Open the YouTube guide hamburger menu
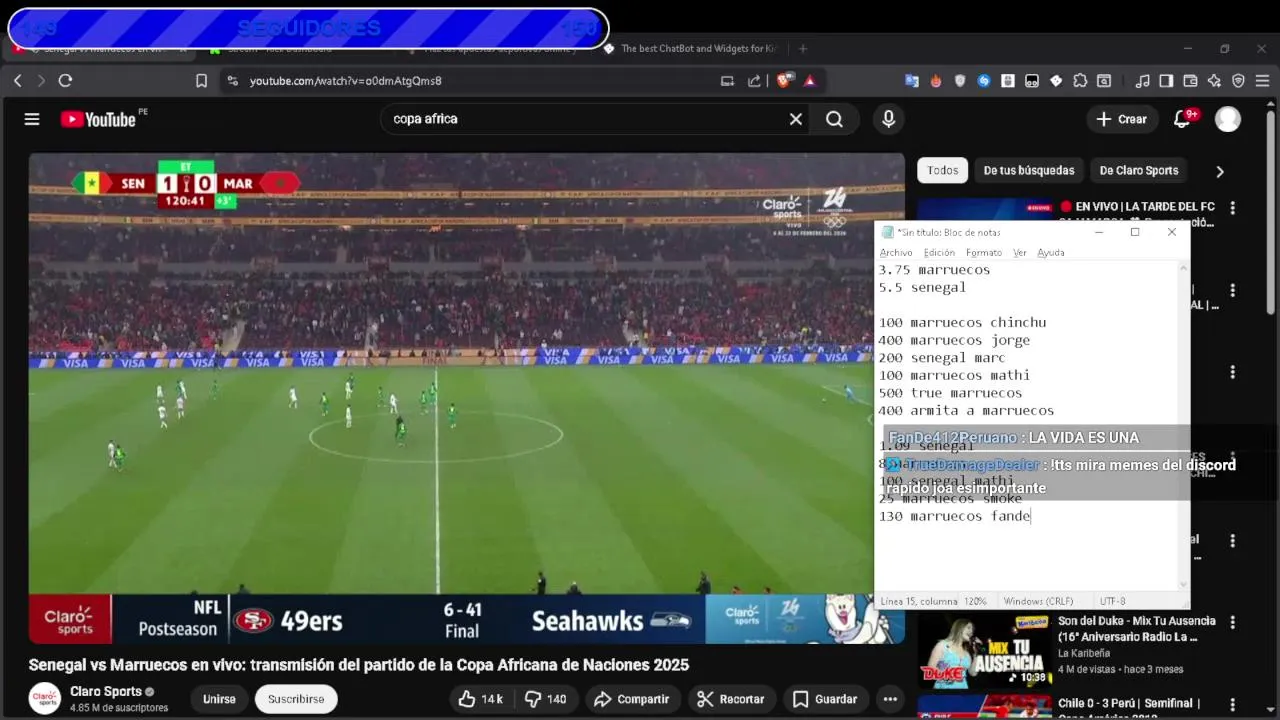The image size is (1280, 720). pos(32,119)
